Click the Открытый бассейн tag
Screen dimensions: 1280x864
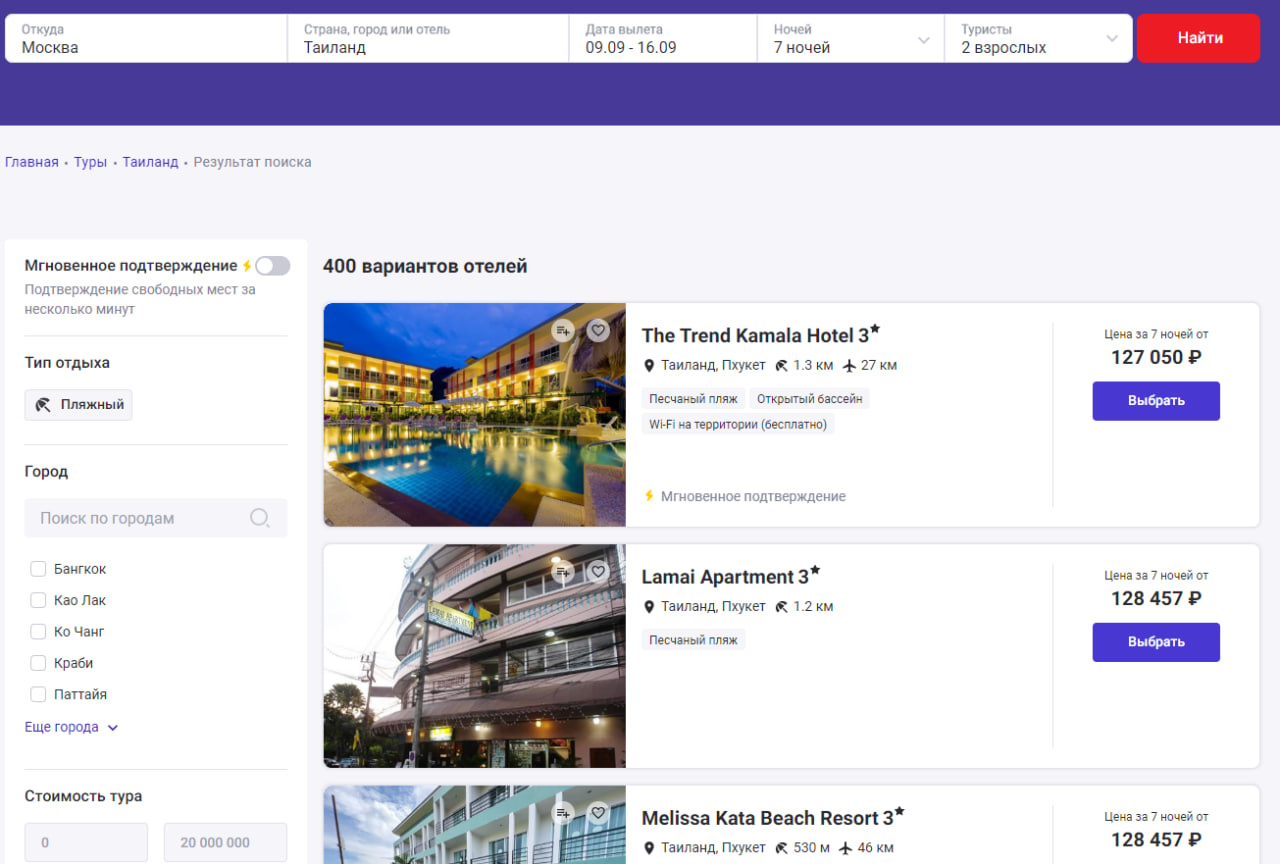[x=809, y=399]
